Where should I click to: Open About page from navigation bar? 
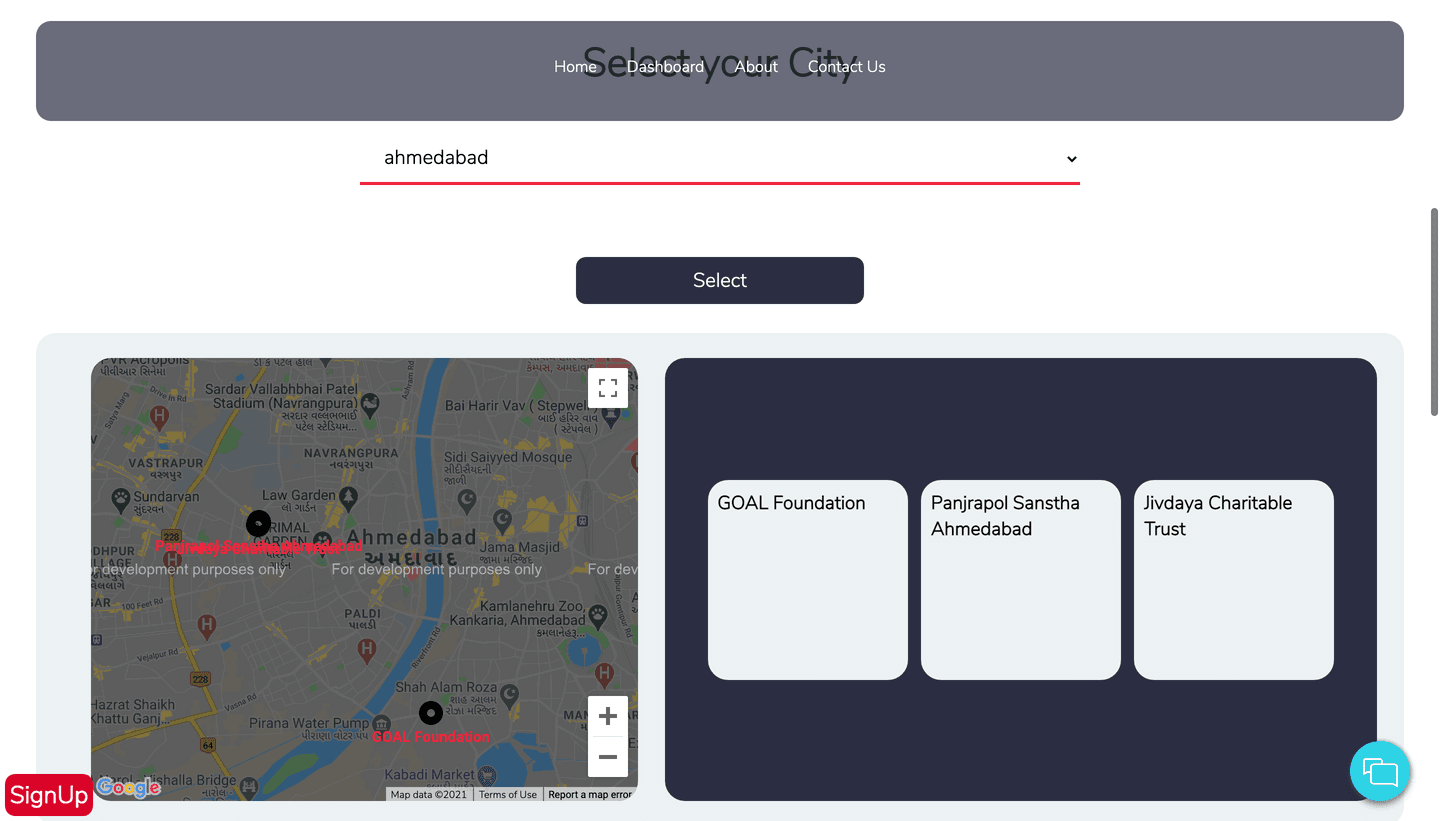[x=756, y=67]
